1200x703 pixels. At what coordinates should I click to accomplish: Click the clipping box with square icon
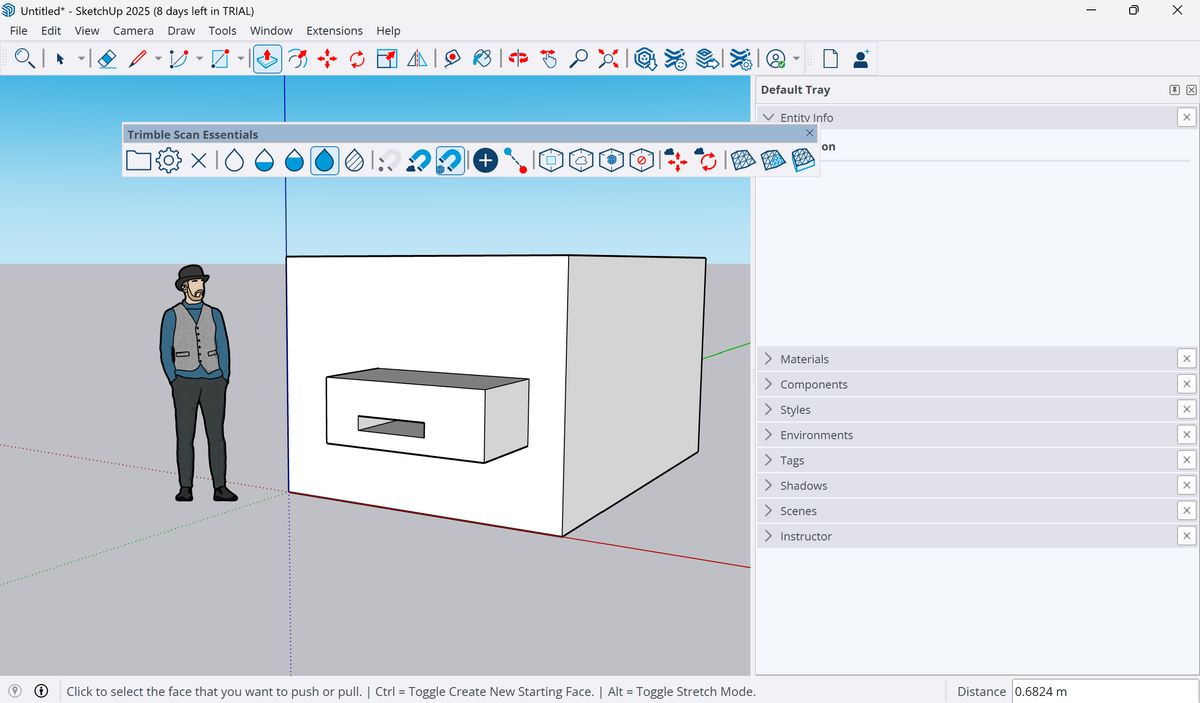coord(550,160)
